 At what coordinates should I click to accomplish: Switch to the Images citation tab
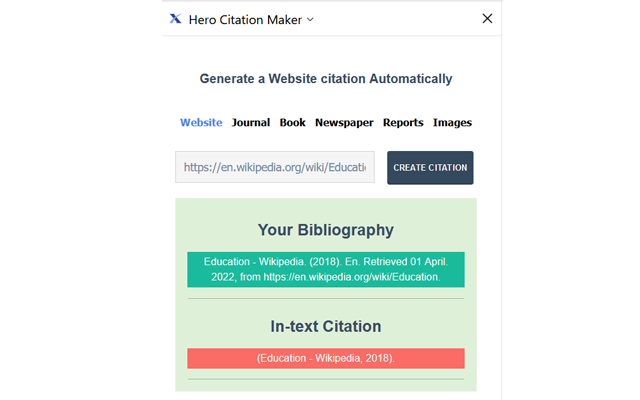pos(452,123)
